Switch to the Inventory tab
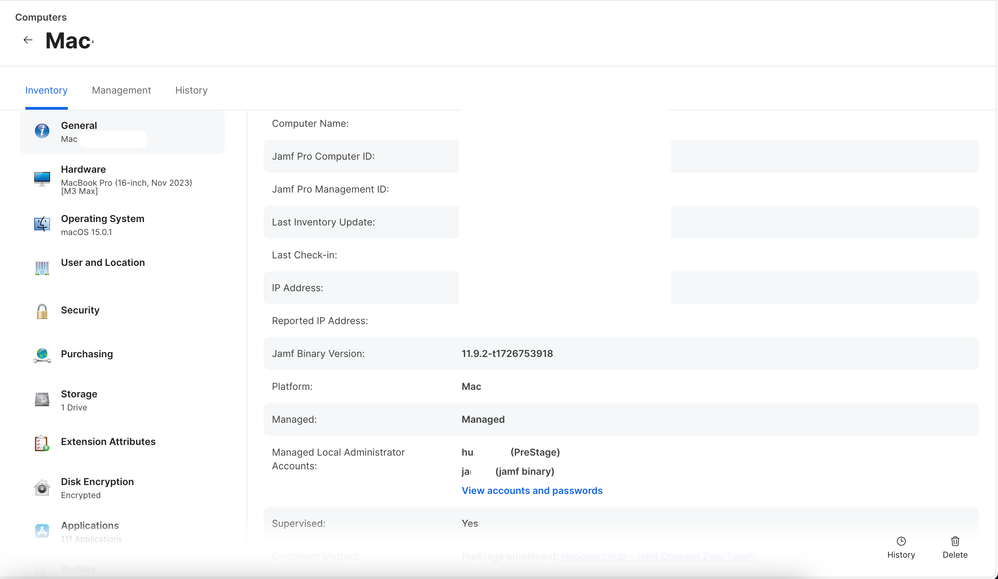The width and height of the screenshot is (998, 579). 46,90
